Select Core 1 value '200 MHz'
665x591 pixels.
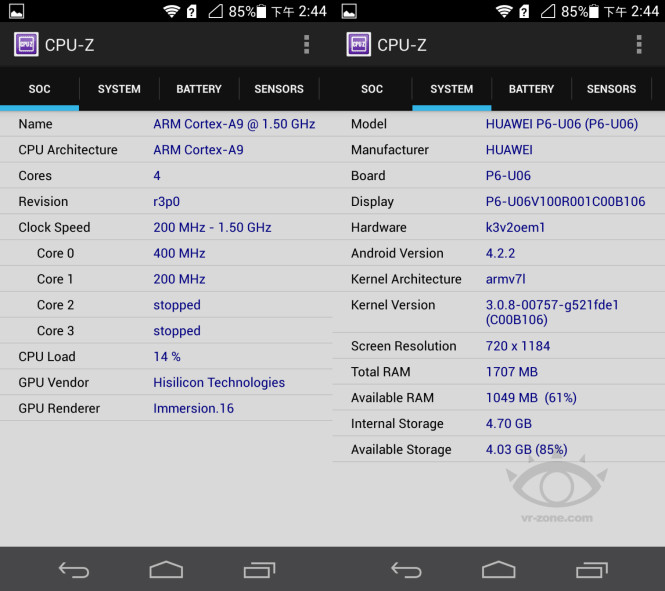pos(179,279)
